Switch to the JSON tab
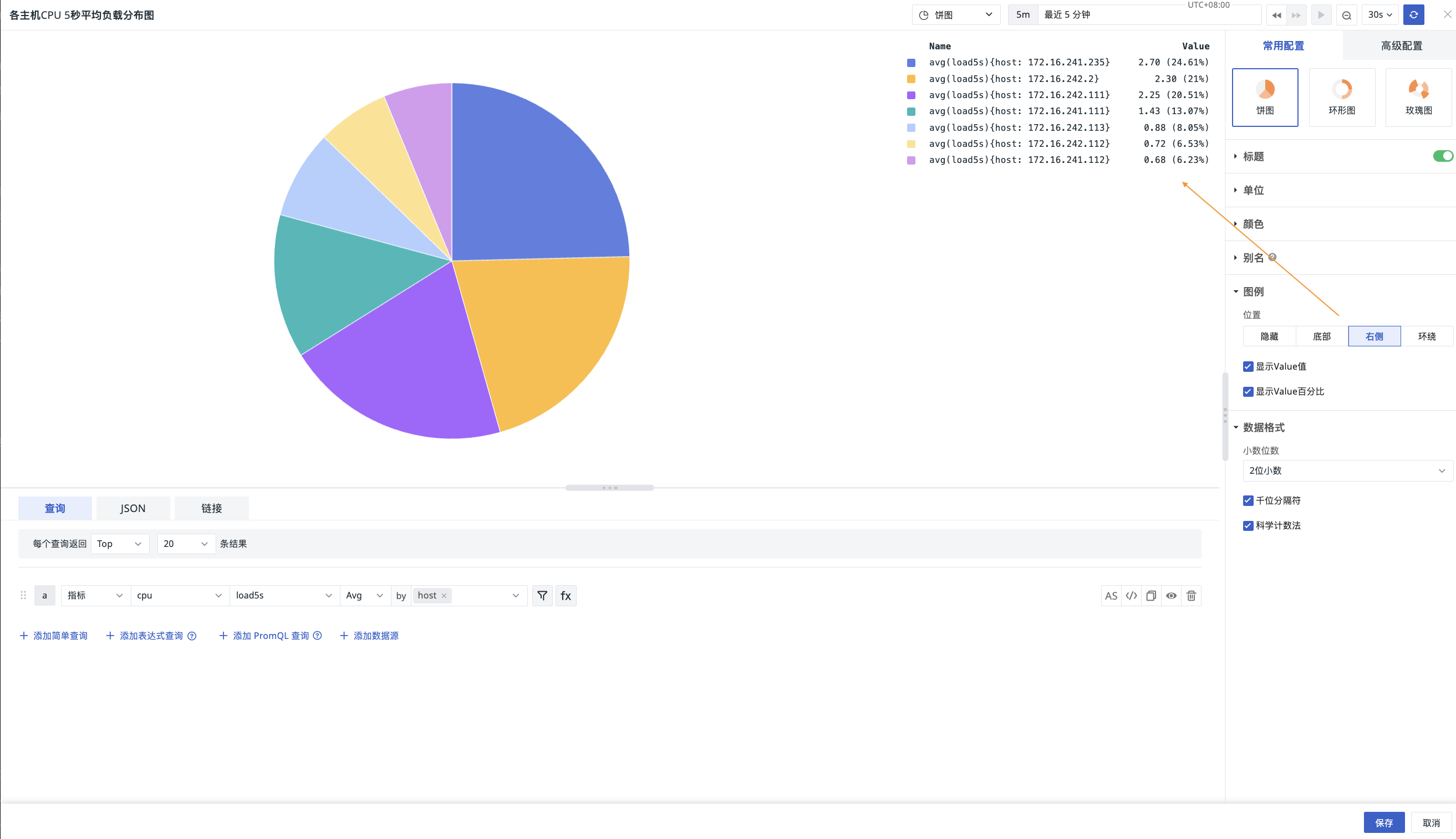The height and width of the screenshot is (839, 1456). pyautogui.click(x=133, y=508)
